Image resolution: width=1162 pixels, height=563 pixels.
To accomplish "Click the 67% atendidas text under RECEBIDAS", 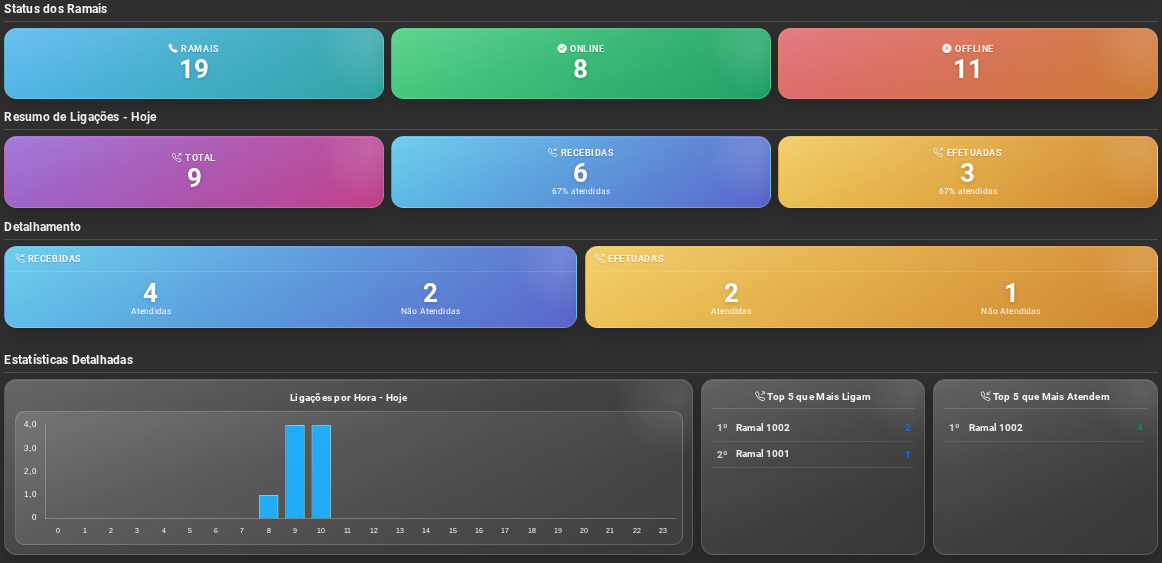I will (581, 191).
